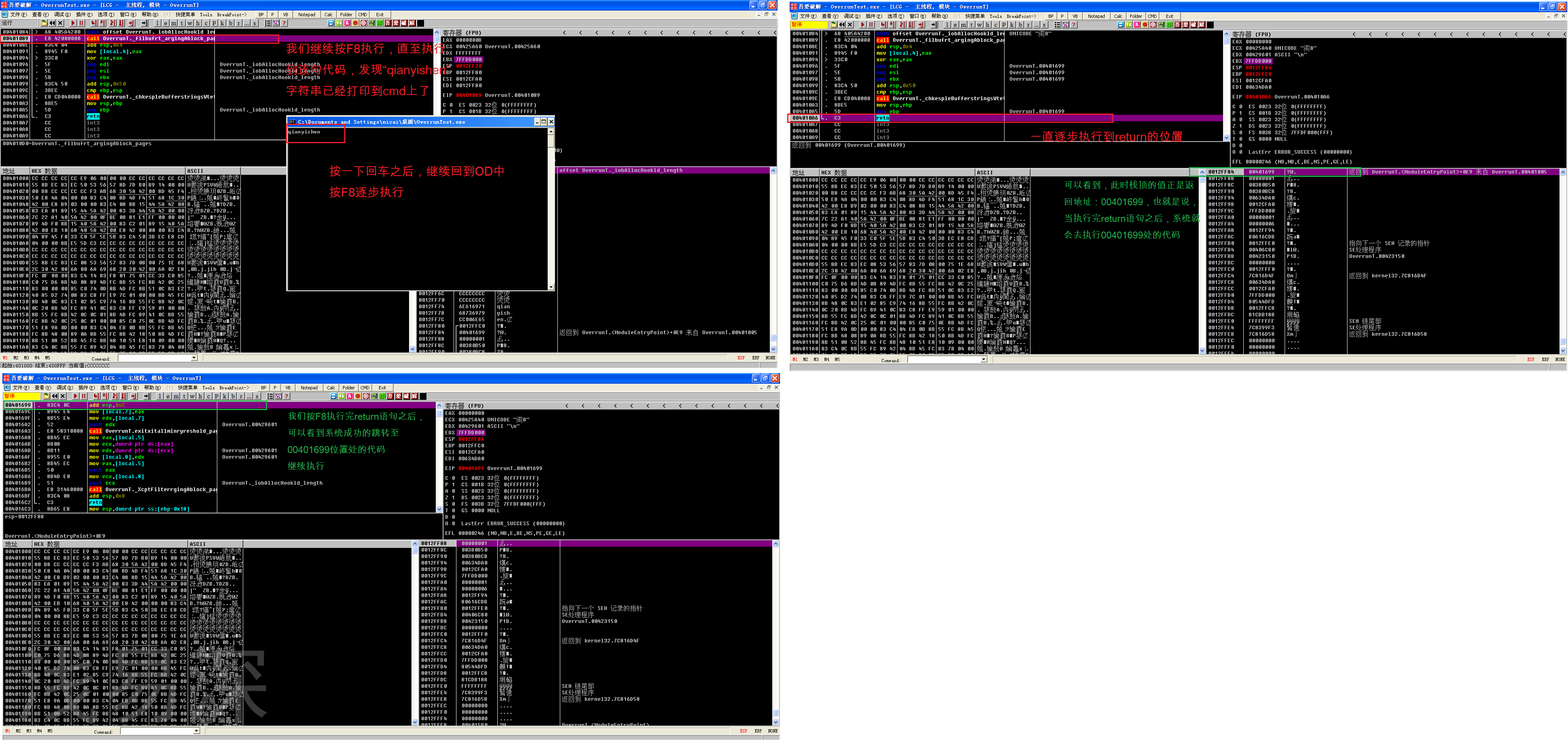
Task: Expand Command dropdown arrow in top-right window
Action: (x=984, y=360)
